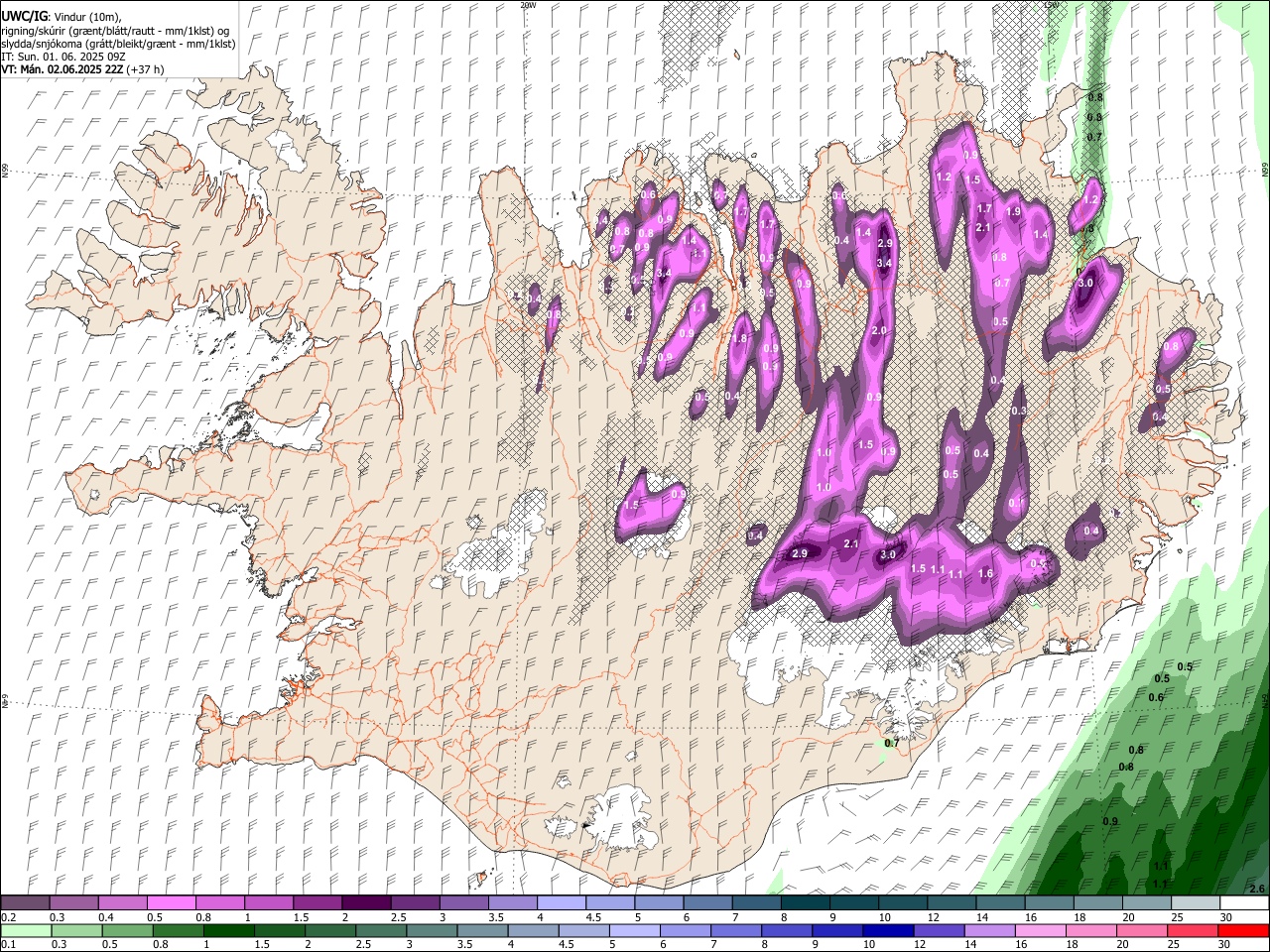Click the 1.9 precipitation value on the map
1270x952 pixels.
[x=1013, y=211]
